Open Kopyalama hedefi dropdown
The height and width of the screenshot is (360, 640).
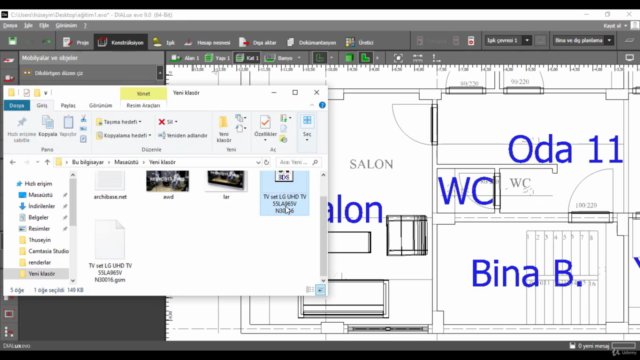(124, 135)
